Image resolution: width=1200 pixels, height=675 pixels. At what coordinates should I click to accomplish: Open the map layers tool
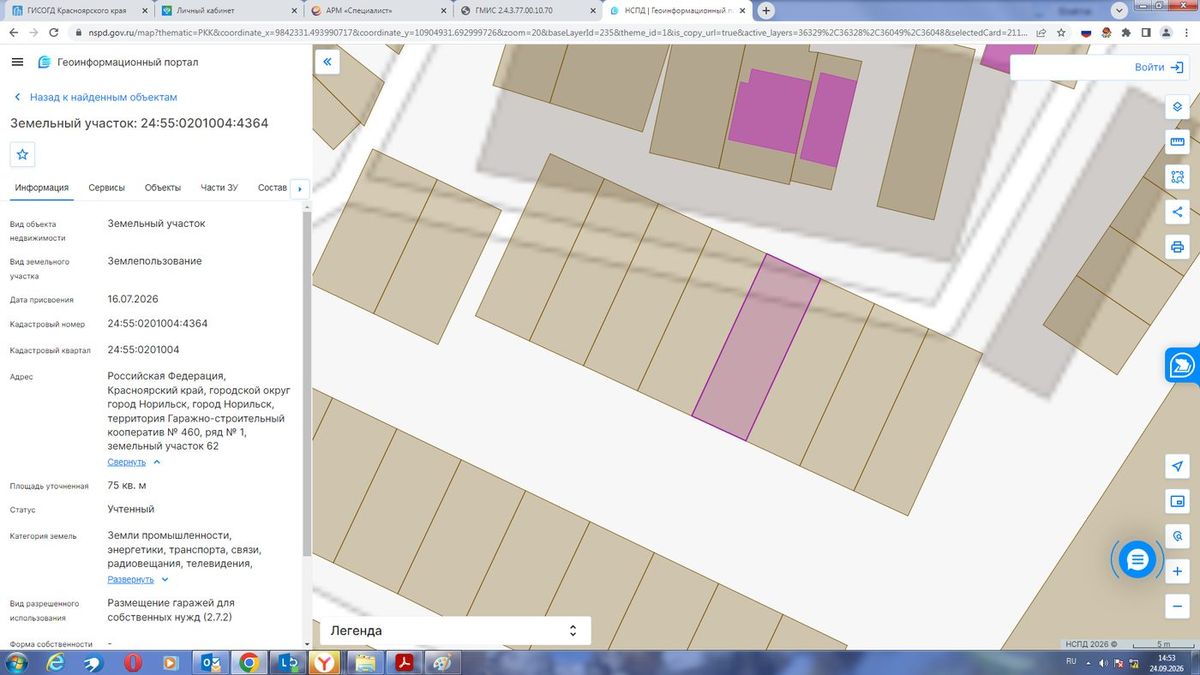pos(1177,107)
